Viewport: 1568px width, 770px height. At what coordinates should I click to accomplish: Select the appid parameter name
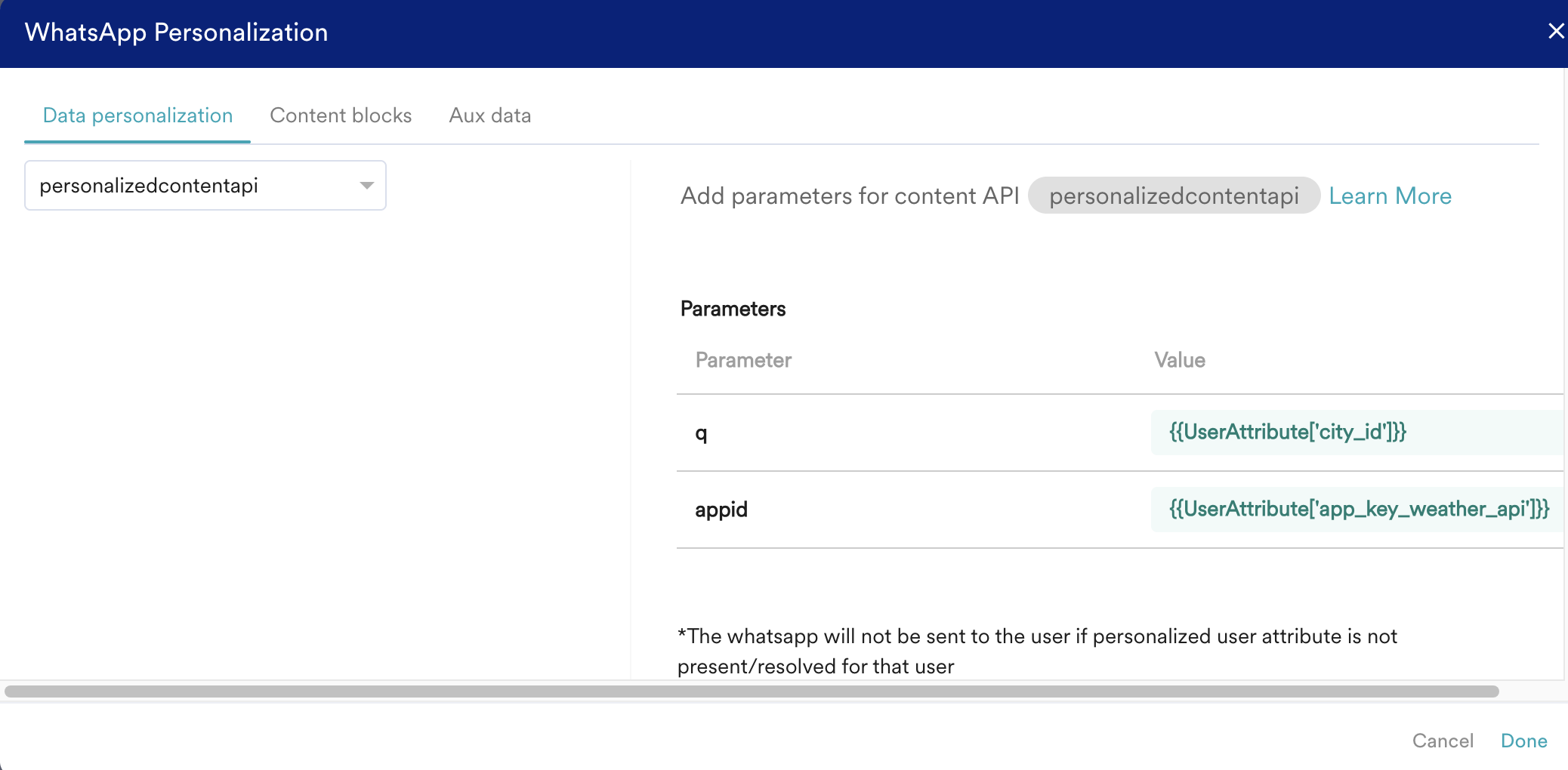[721, 510]
